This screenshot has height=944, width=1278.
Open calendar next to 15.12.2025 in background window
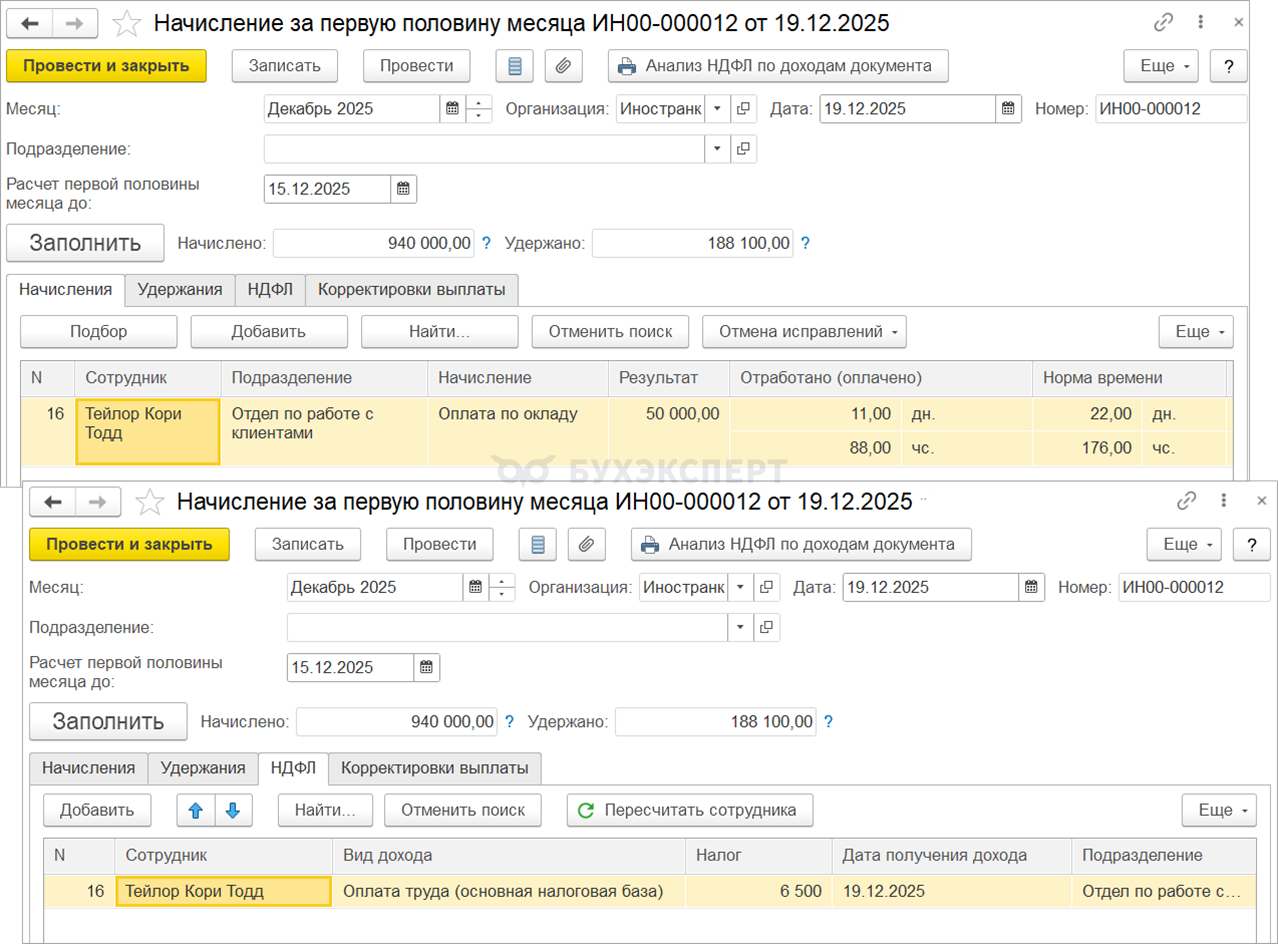[x=403, y=189]
